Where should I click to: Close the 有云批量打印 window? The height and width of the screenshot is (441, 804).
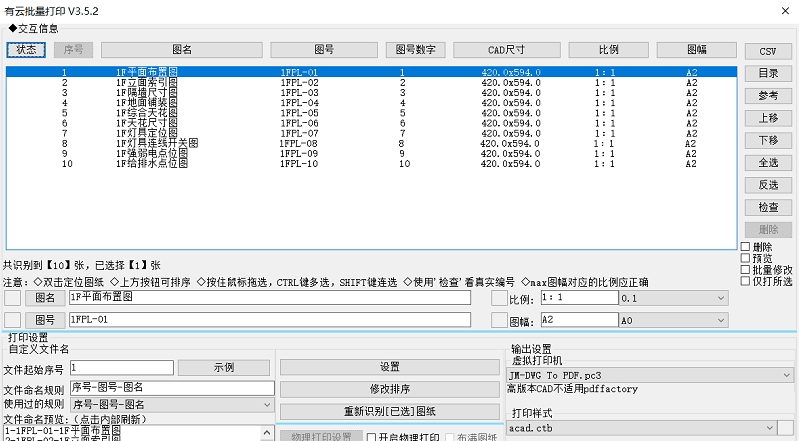click(785, 11)
